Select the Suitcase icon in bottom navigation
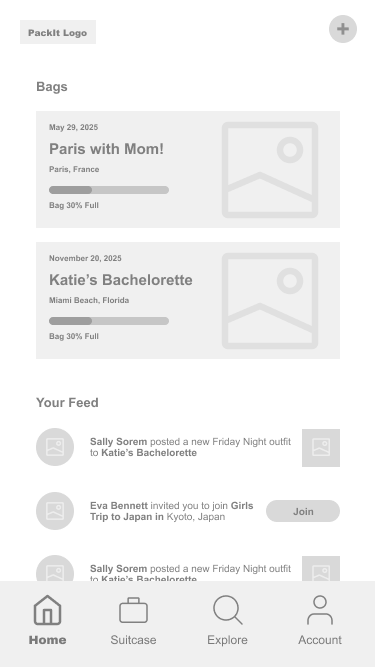Image resolution: width=375 pixels, height=667 pixels. [x=134, y=610]
